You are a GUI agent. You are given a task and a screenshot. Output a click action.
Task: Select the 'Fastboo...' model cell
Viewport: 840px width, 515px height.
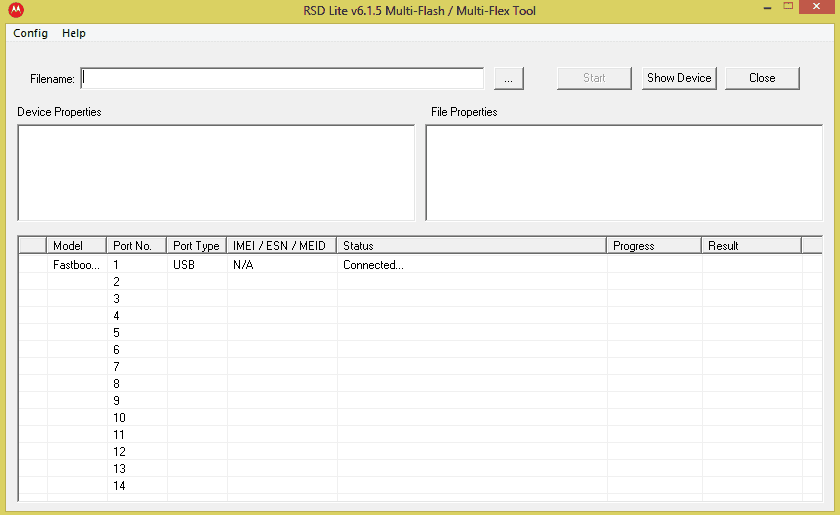click(x=77, y=265)
